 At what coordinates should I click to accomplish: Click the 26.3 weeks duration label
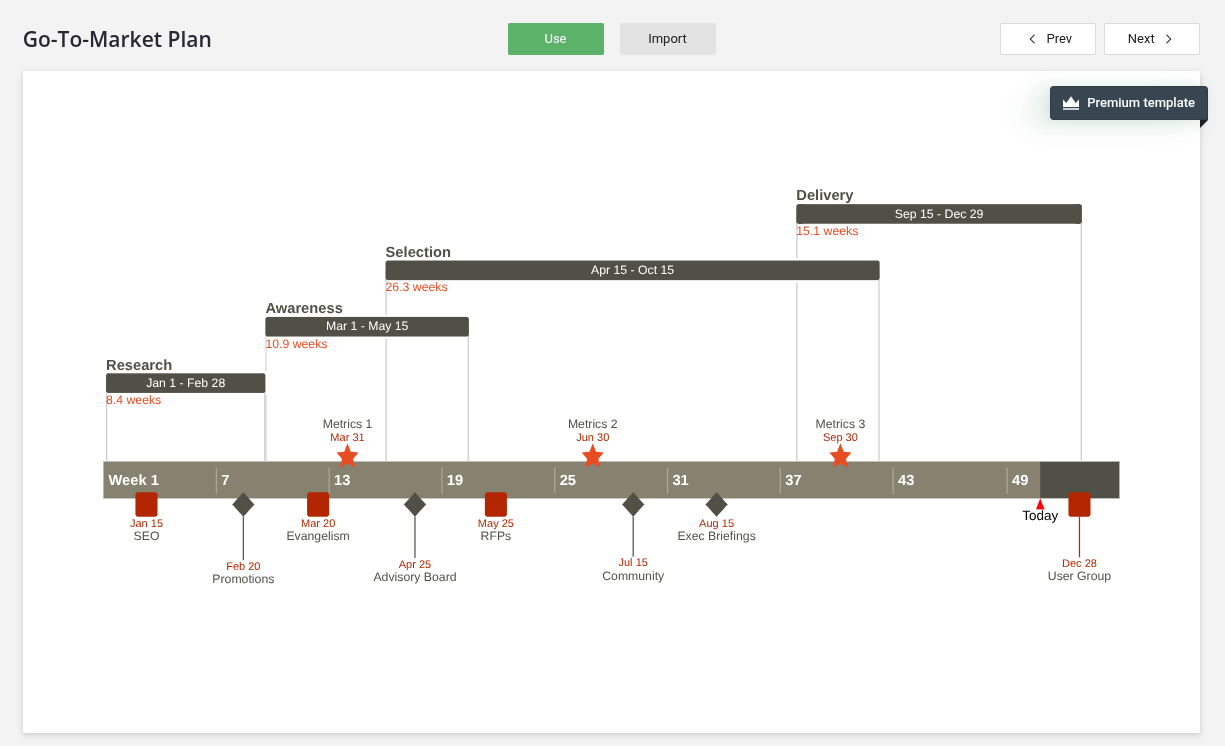[x=416, y=287]
